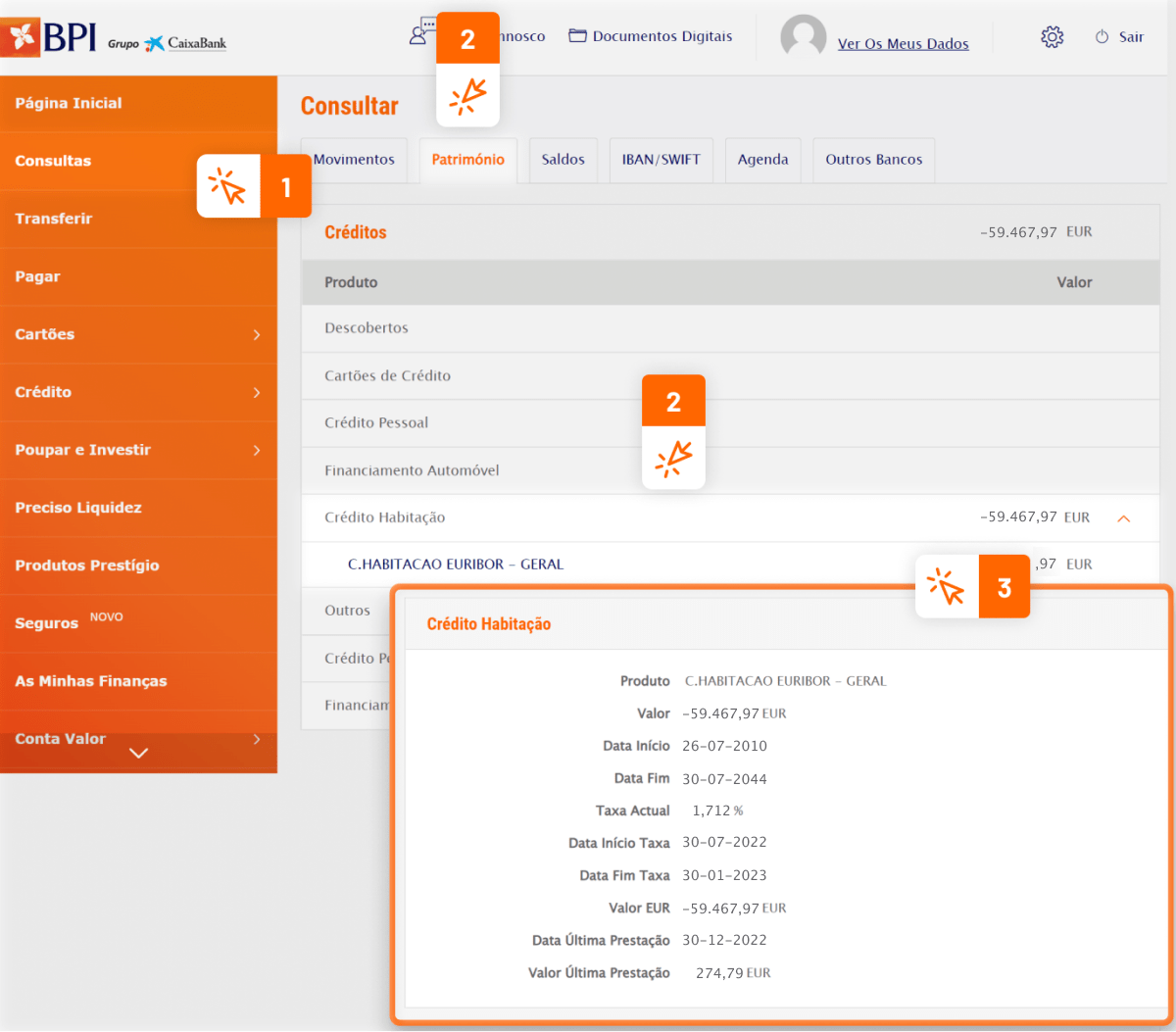Click Taxa Actual value 1,712 %

click(717, 811)
